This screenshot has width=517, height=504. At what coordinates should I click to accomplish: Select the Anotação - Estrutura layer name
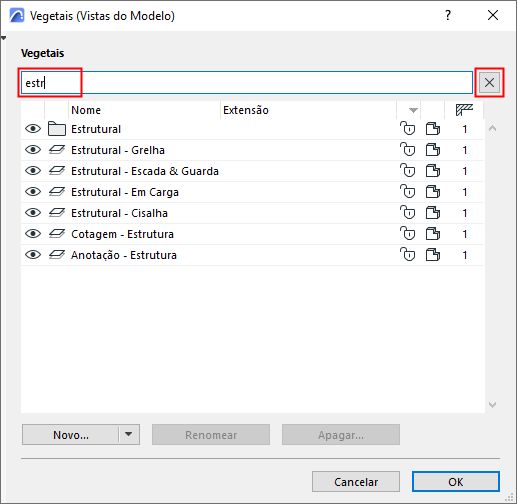click(x=124, y=255)
